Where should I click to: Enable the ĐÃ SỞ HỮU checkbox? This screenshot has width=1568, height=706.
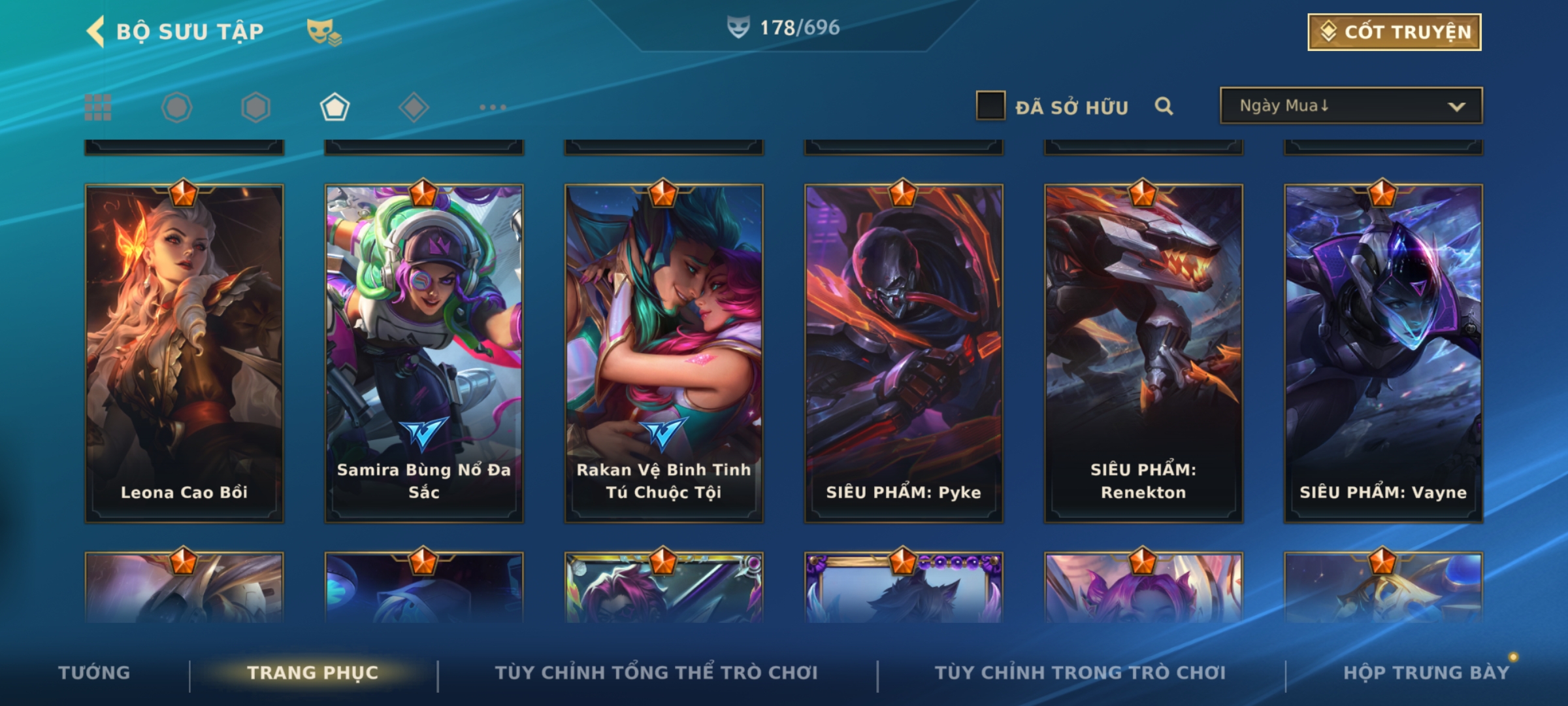[990, 105]
